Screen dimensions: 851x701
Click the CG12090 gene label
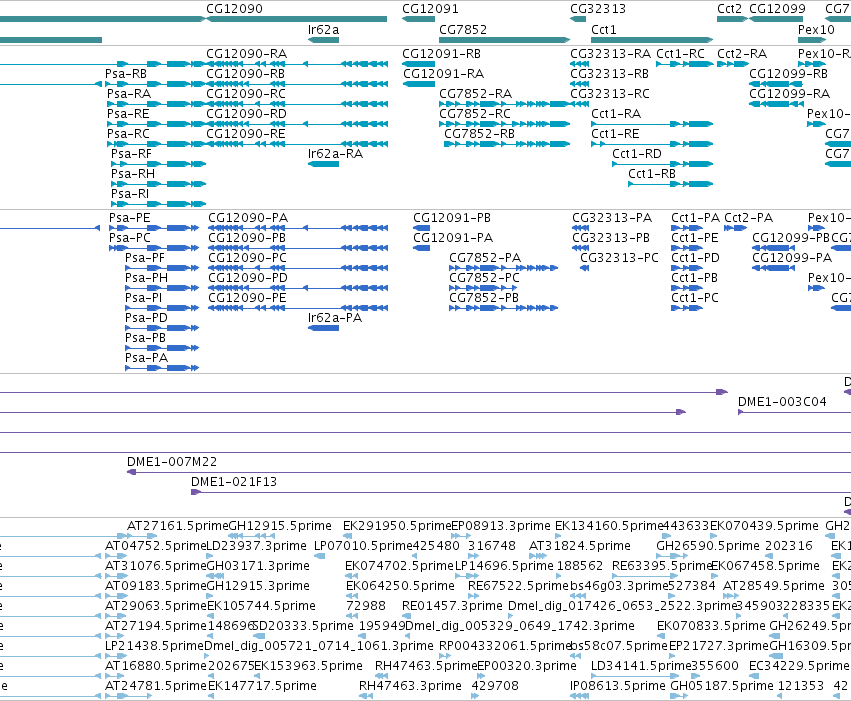(234, 9)
